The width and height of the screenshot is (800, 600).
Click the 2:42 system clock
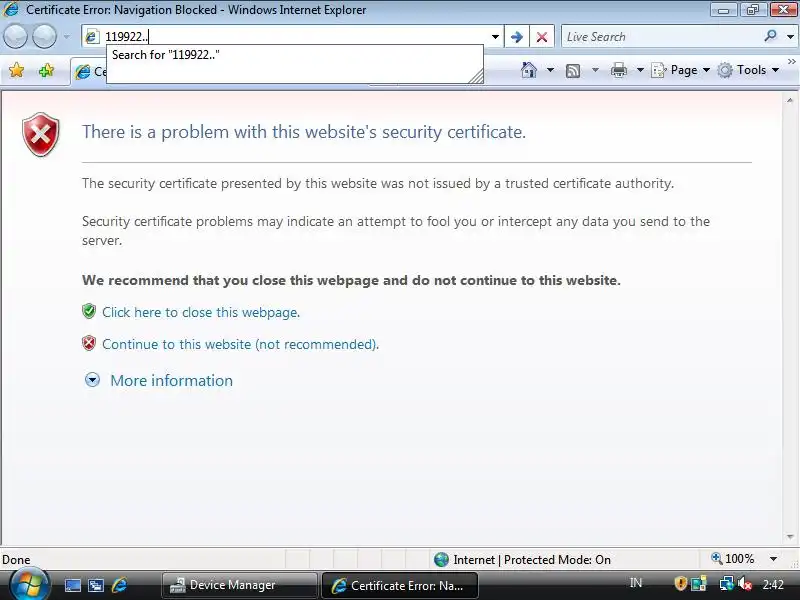point(773,584)
